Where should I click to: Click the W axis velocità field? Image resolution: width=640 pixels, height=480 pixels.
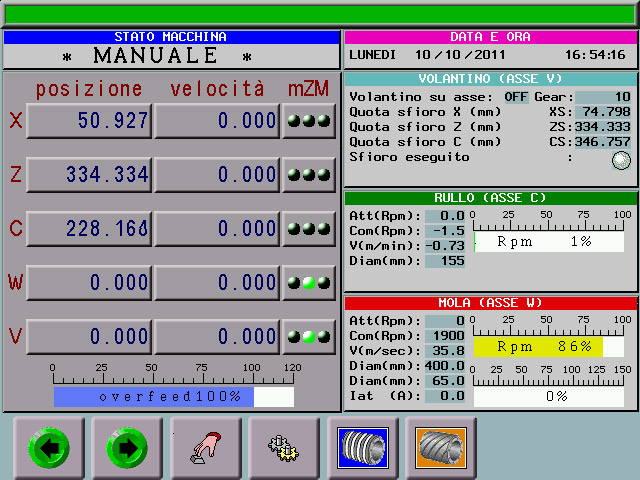(217, 282)
